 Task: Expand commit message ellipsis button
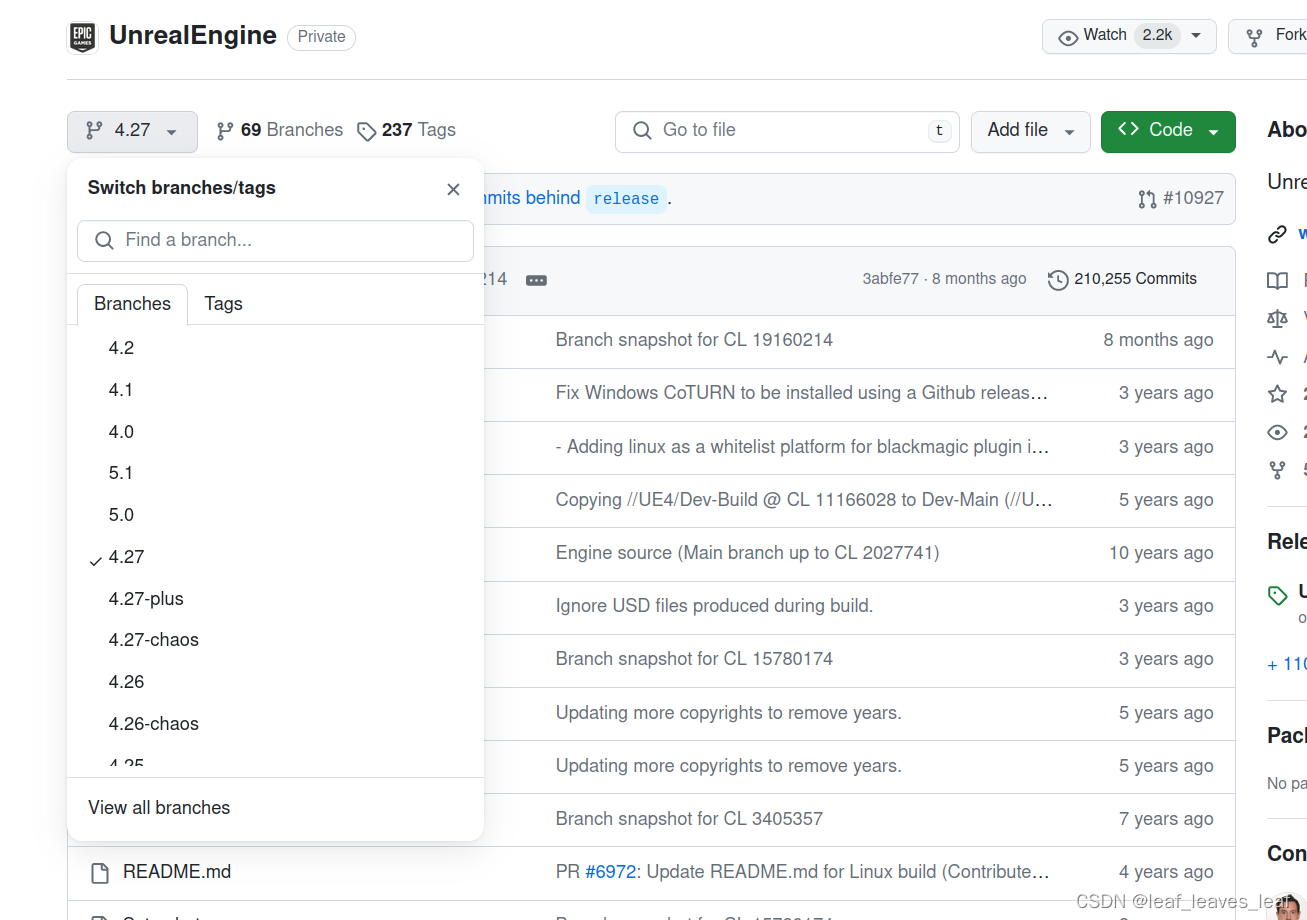(x=536, y=280)
